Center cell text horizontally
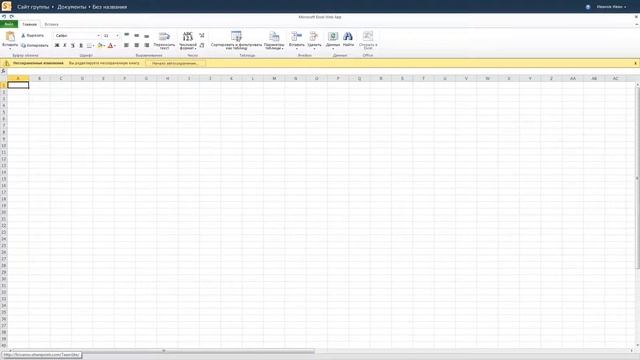 pyautogui.click(x=137, y=45)
